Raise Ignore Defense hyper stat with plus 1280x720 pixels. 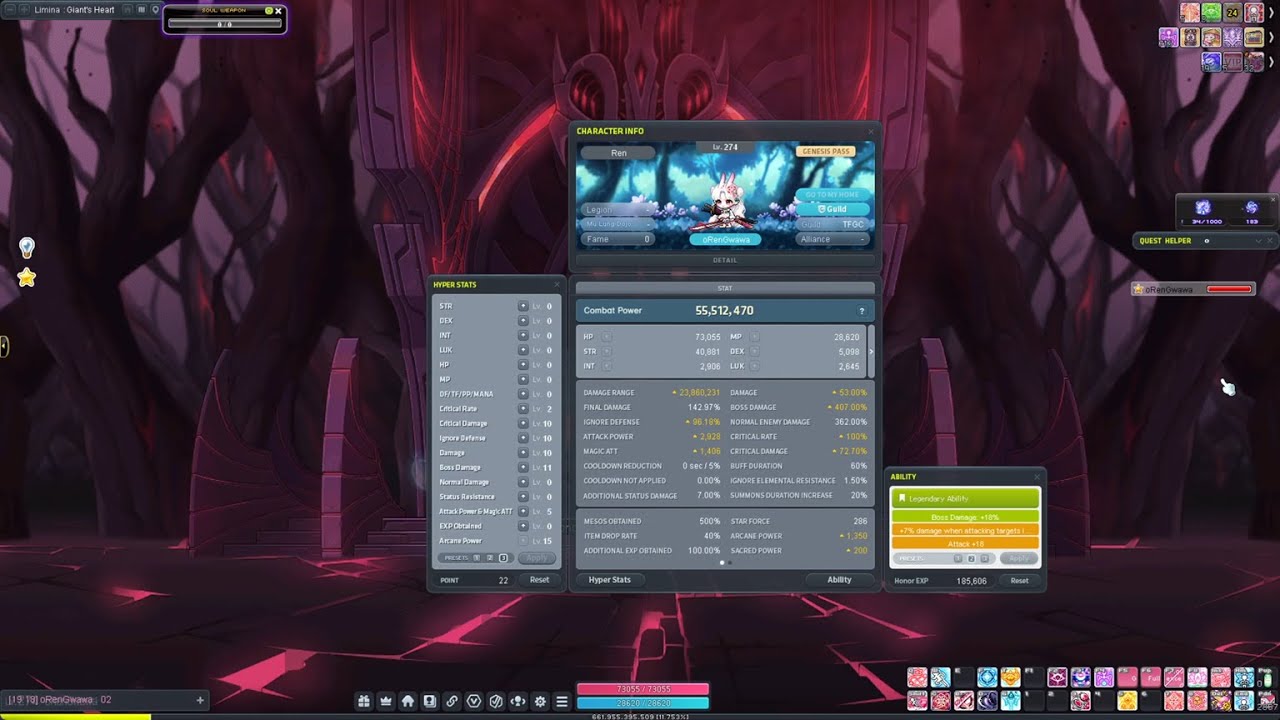tap(523, 438)
